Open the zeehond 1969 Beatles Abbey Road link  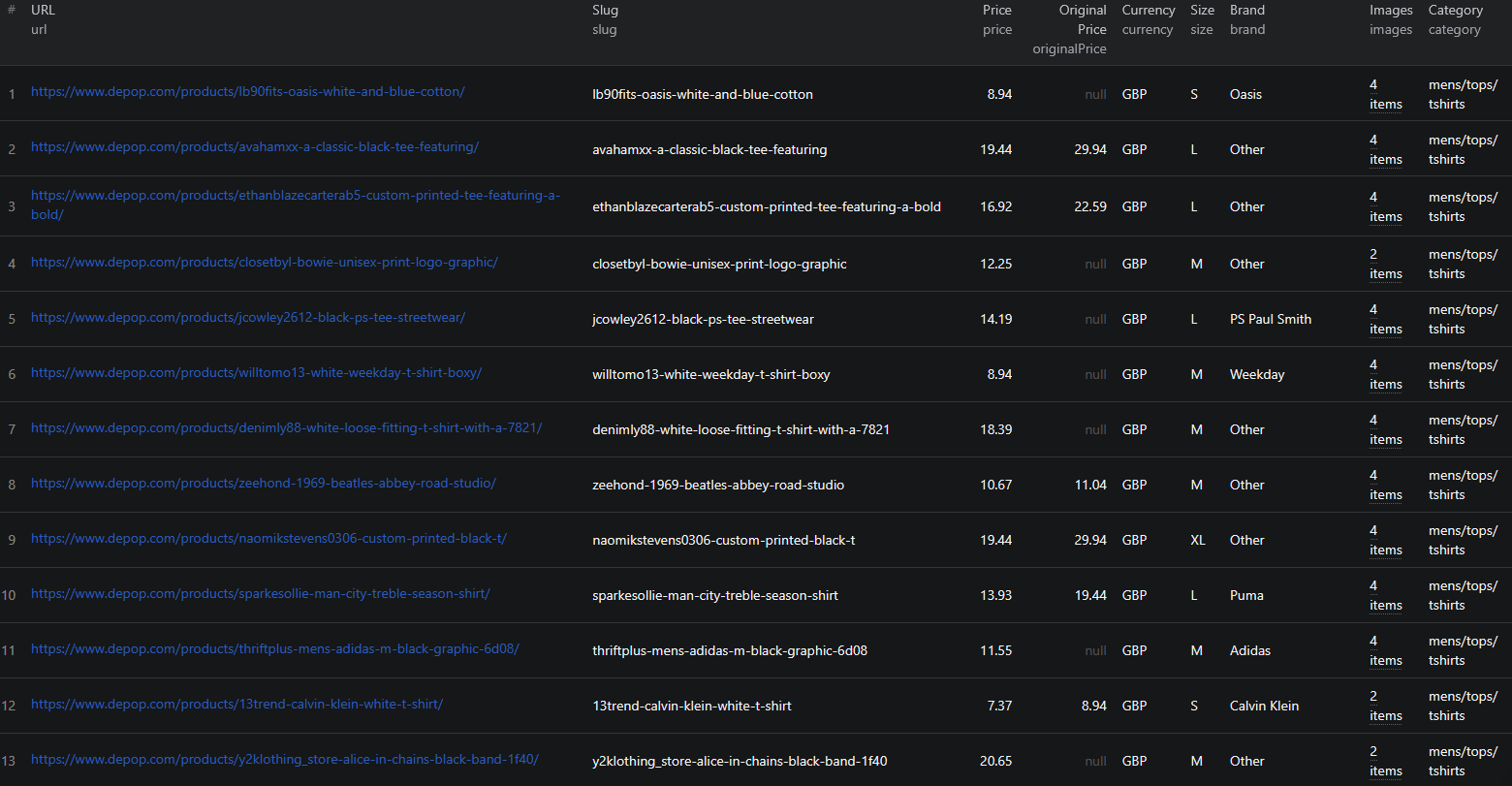coord(263,484)
